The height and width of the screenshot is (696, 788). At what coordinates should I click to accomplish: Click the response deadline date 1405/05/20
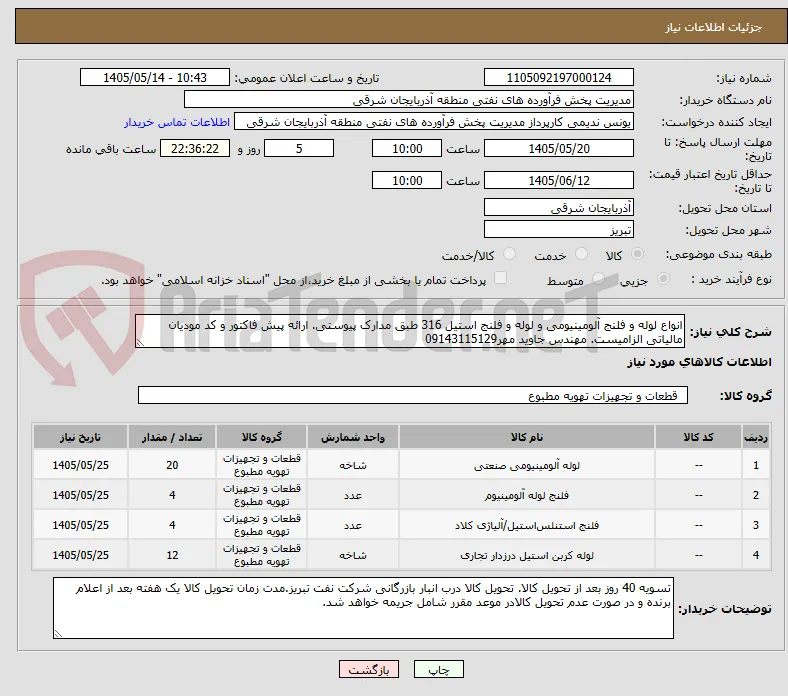click(x=559, y=149)
